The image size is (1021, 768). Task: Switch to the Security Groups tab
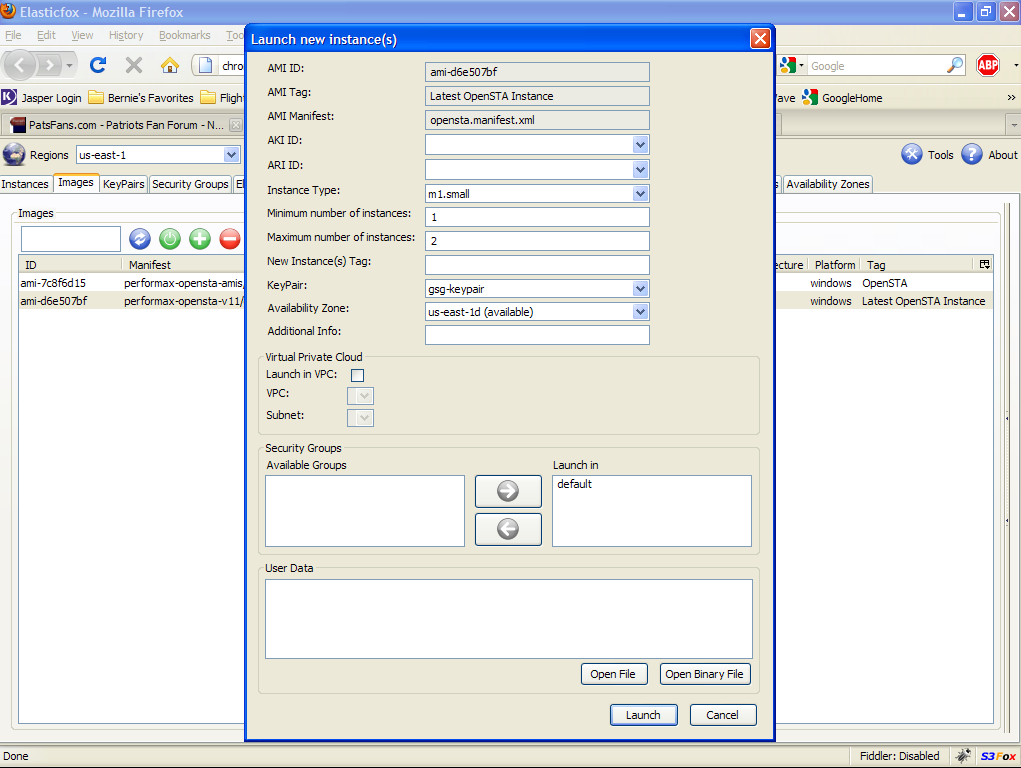coord(190,184)
